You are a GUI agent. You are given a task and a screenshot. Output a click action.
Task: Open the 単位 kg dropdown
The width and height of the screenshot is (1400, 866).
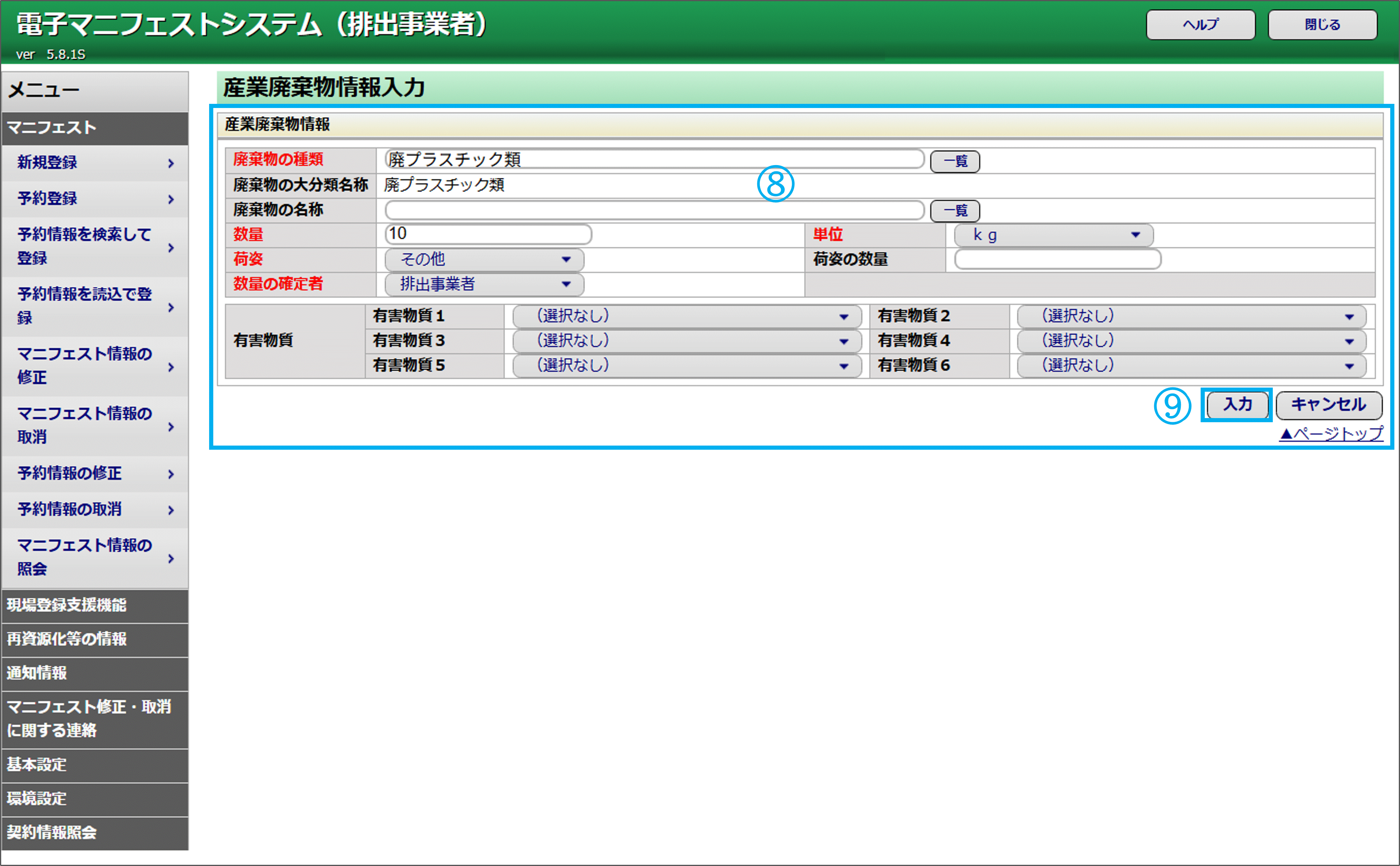point(1053,236)
